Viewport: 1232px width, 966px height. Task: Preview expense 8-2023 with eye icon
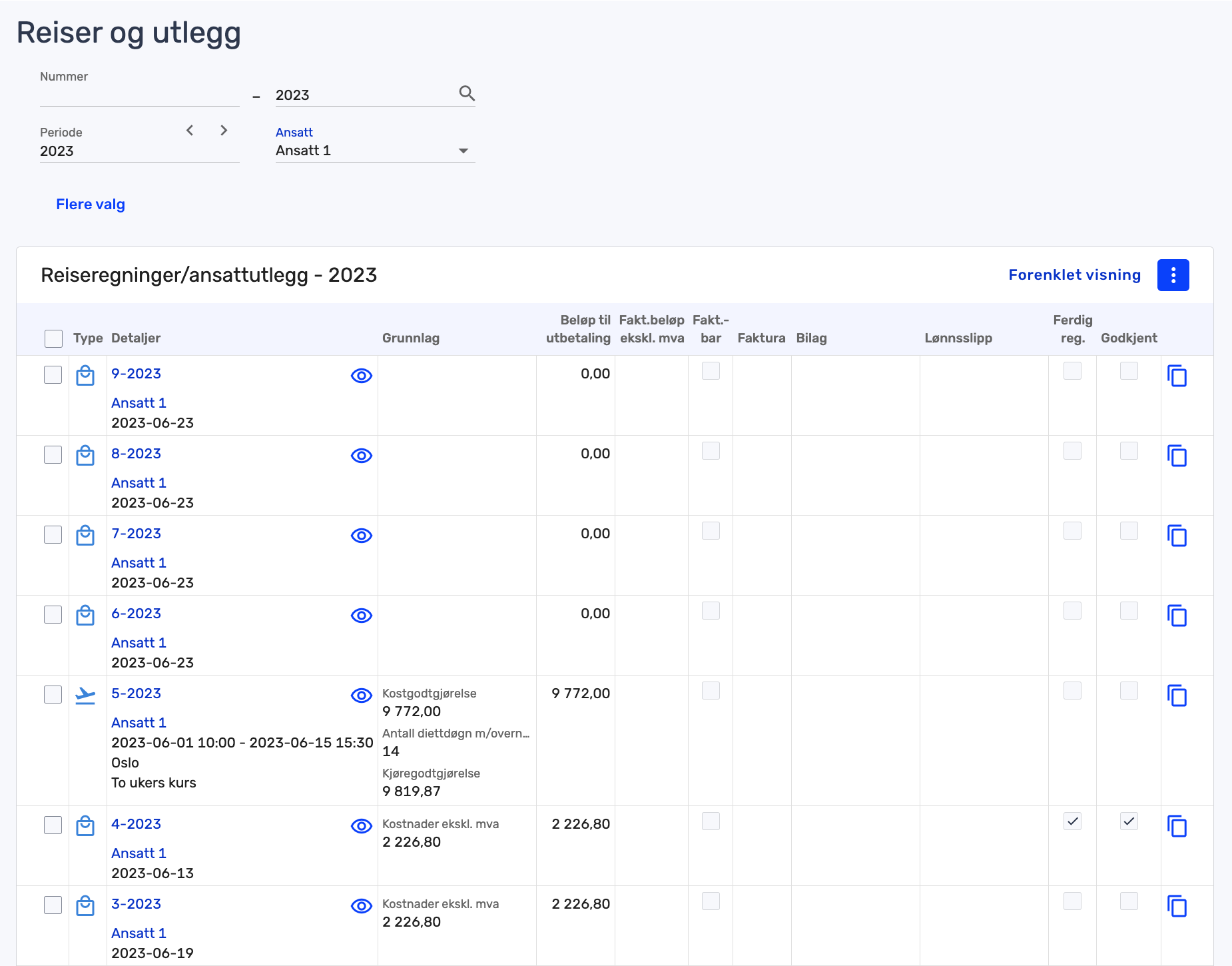pos(361,456)
